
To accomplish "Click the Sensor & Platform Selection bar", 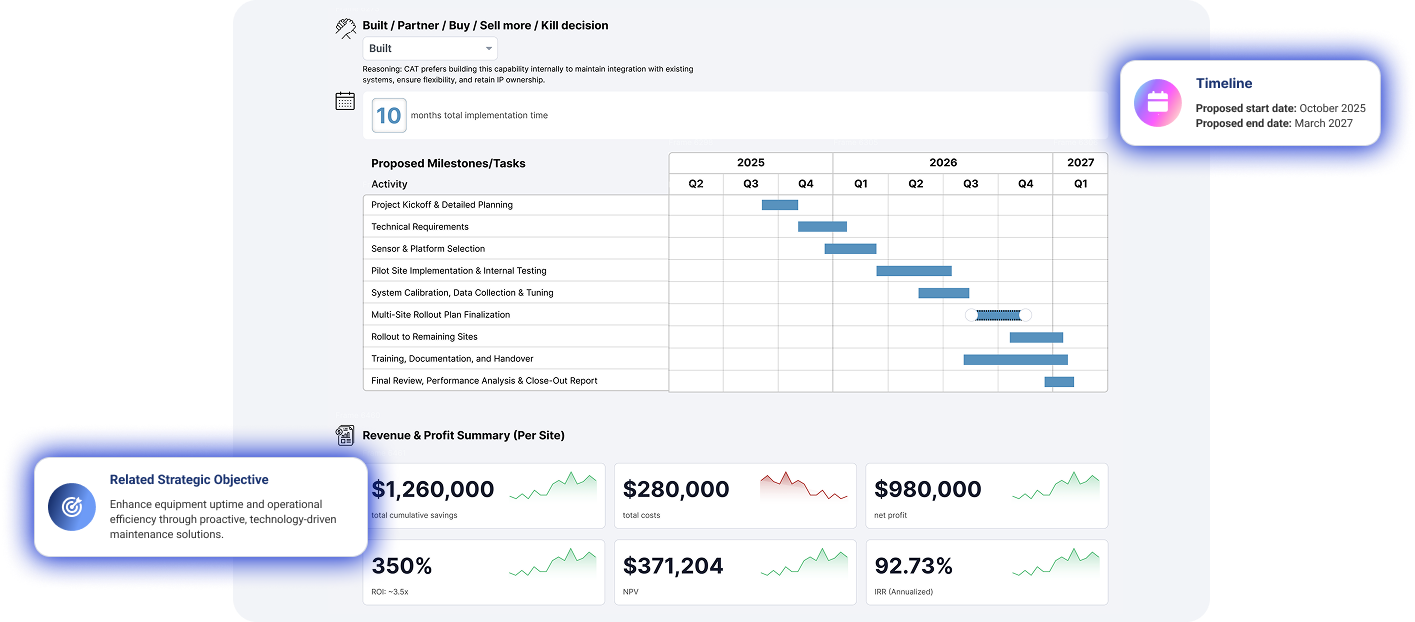I will coord(850,249).
